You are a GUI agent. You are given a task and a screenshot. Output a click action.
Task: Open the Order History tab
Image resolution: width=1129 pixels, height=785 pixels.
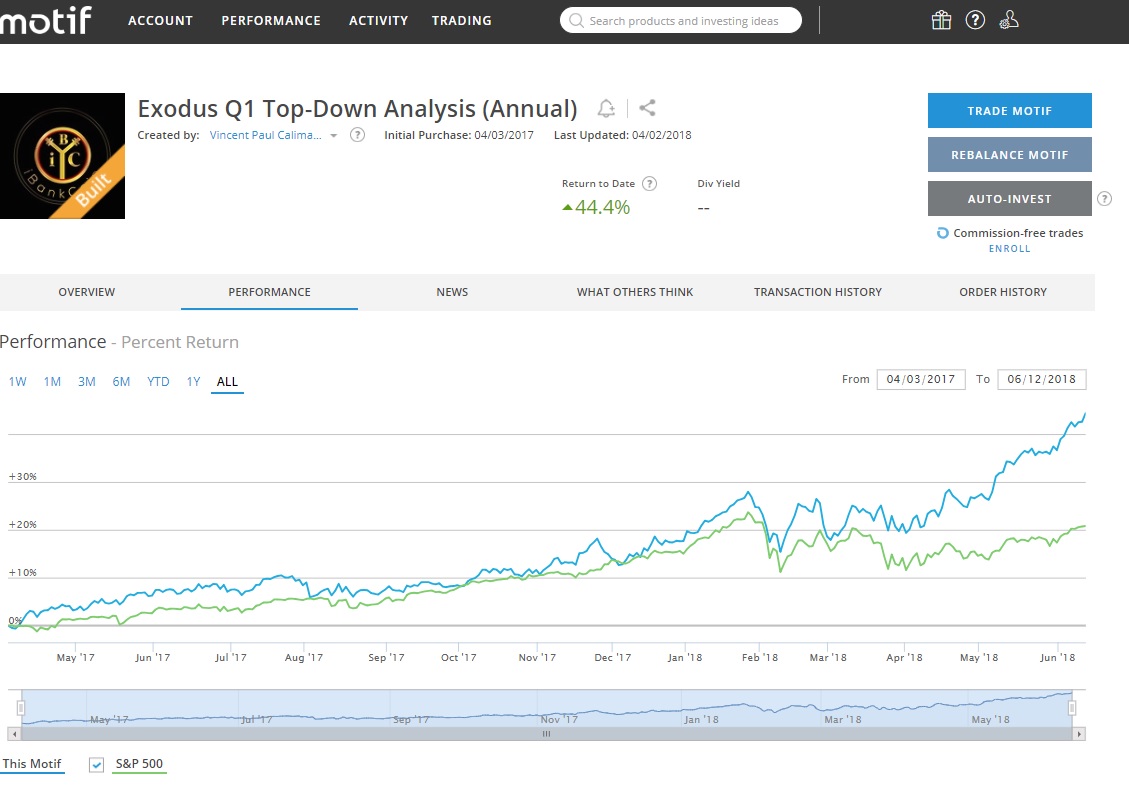coord(1003,292)
